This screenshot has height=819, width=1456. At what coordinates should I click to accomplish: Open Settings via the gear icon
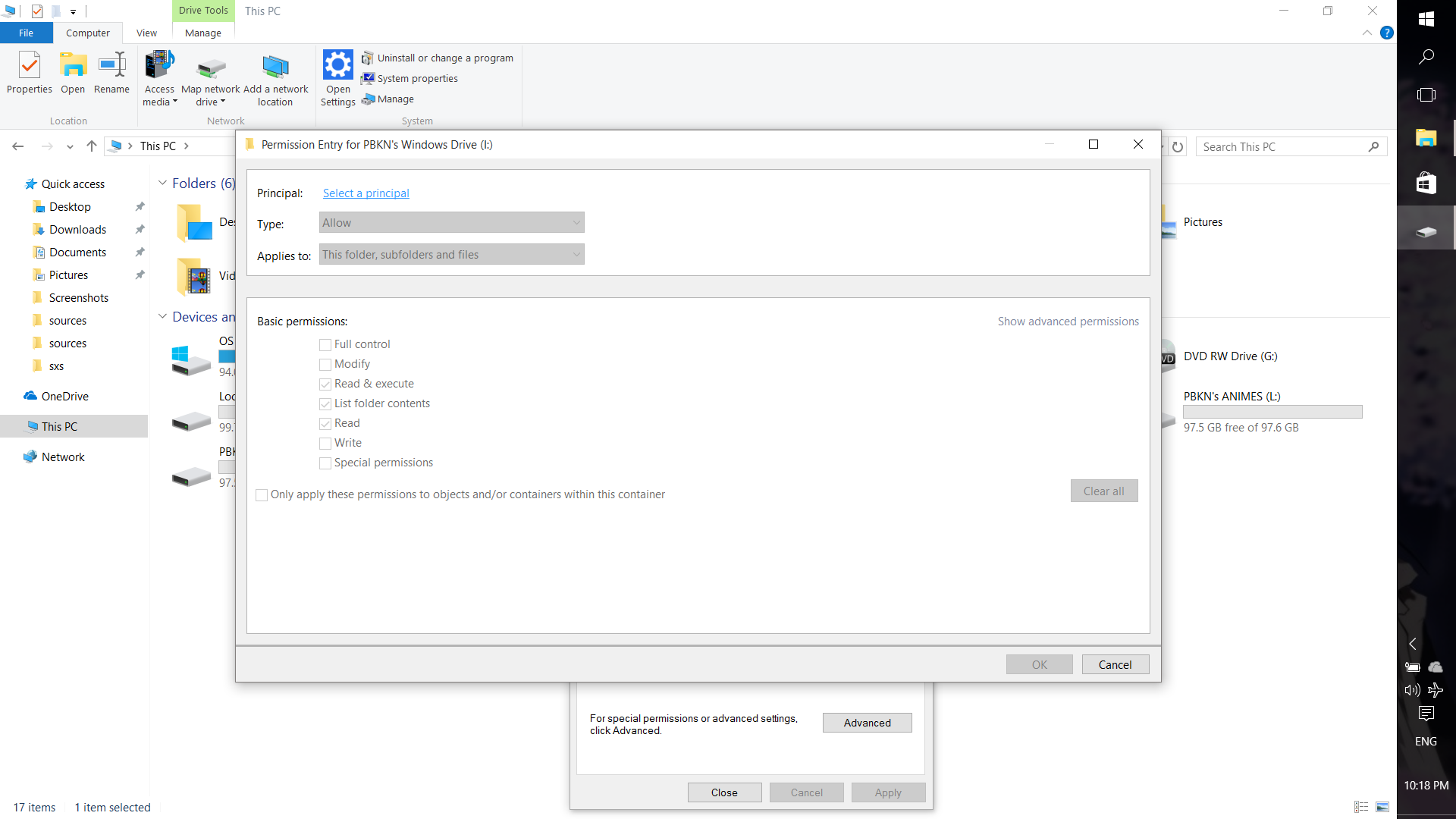(337, 66)
